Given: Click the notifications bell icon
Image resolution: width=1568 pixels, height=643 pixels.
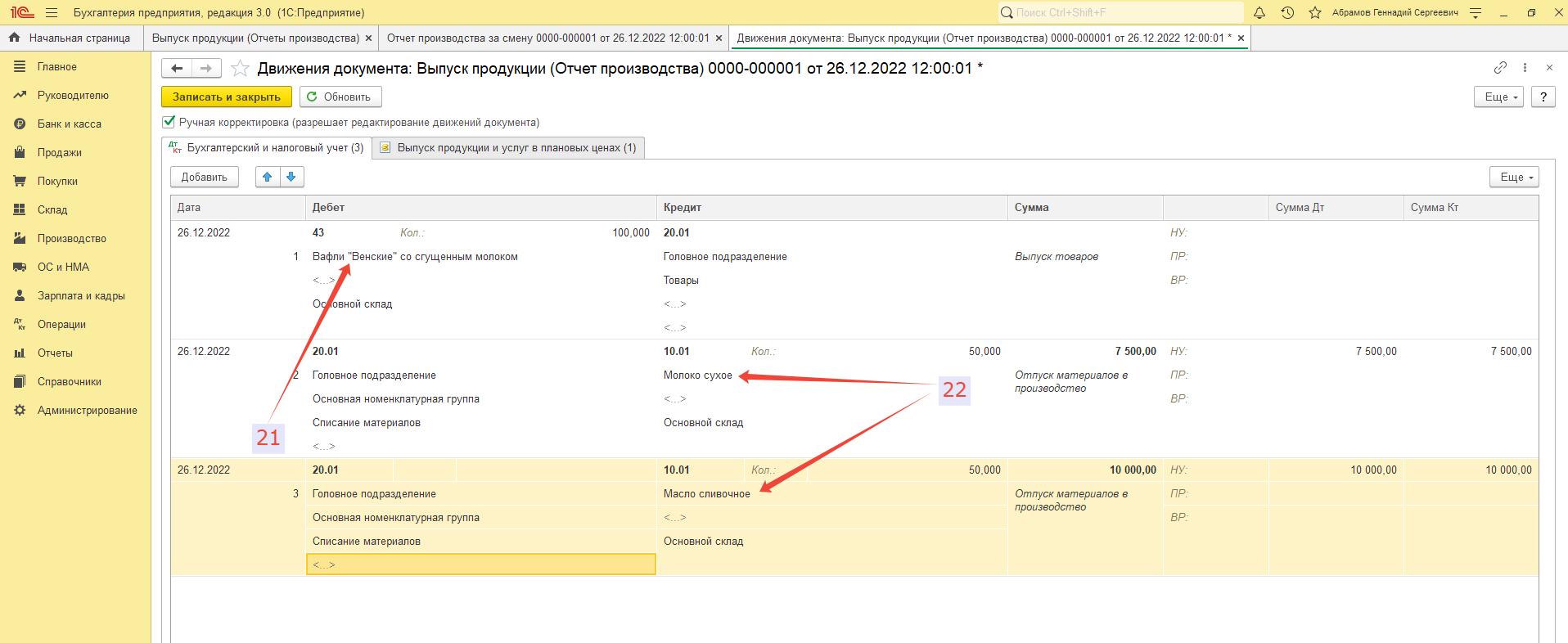Looking at the screenshot, I should pos(1259,12).
